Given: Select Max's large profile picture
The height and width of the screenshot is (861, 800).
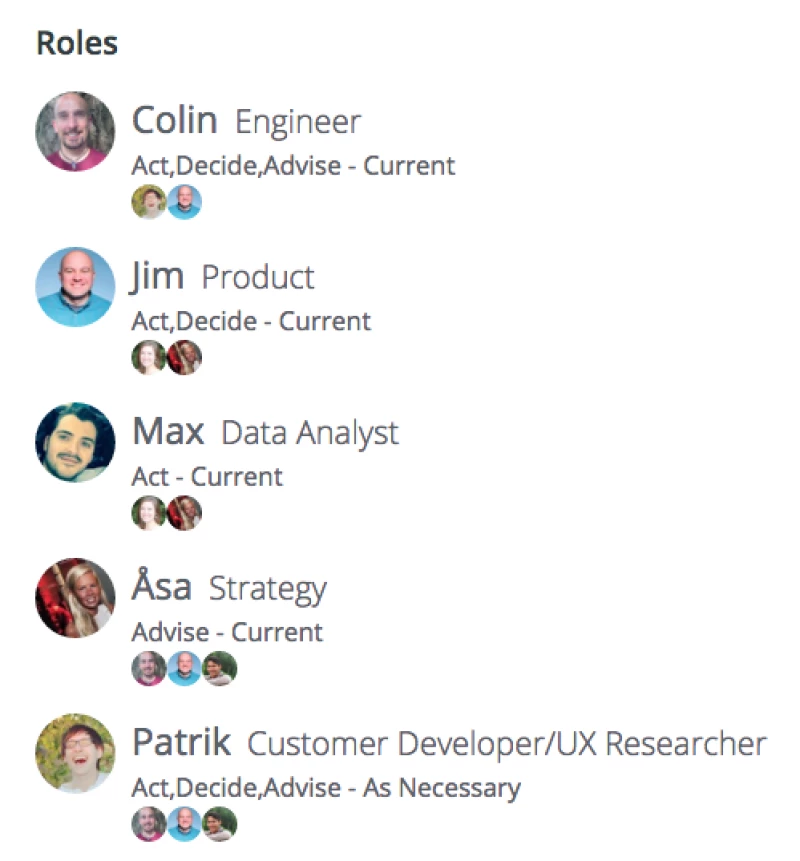Looking at the screenshot, I should point(75,442).
